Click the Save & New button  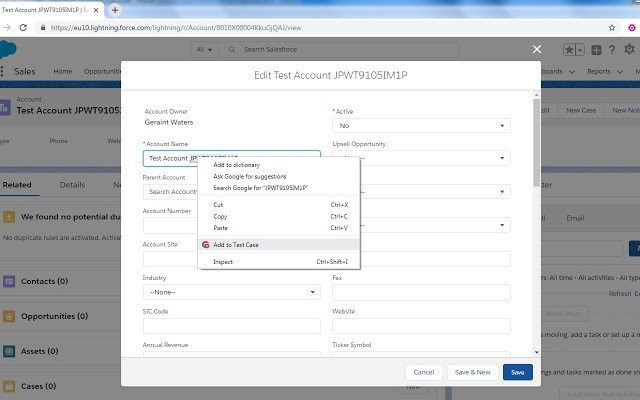pyautogui.click(x=473, y=372)
